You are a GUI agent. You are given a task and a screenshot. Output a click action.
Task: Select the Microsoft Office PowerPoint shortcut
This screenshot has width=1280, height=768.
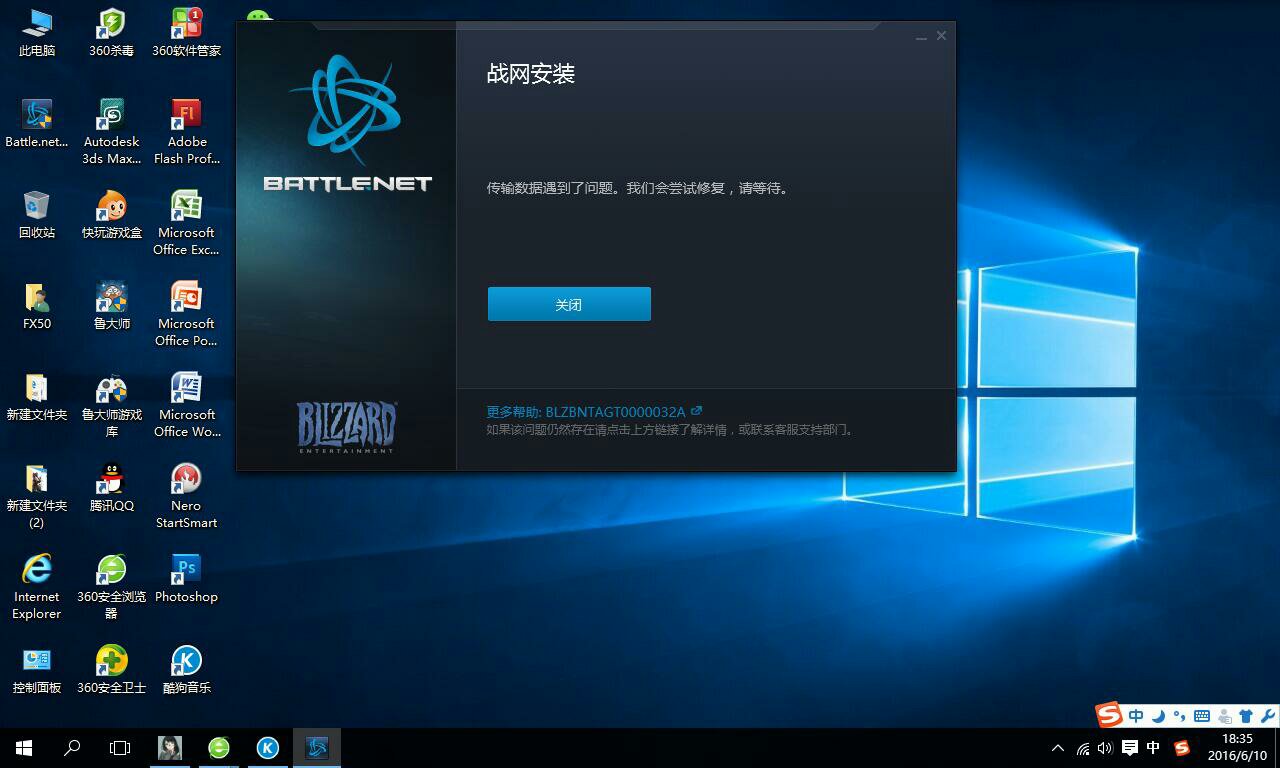186,314
